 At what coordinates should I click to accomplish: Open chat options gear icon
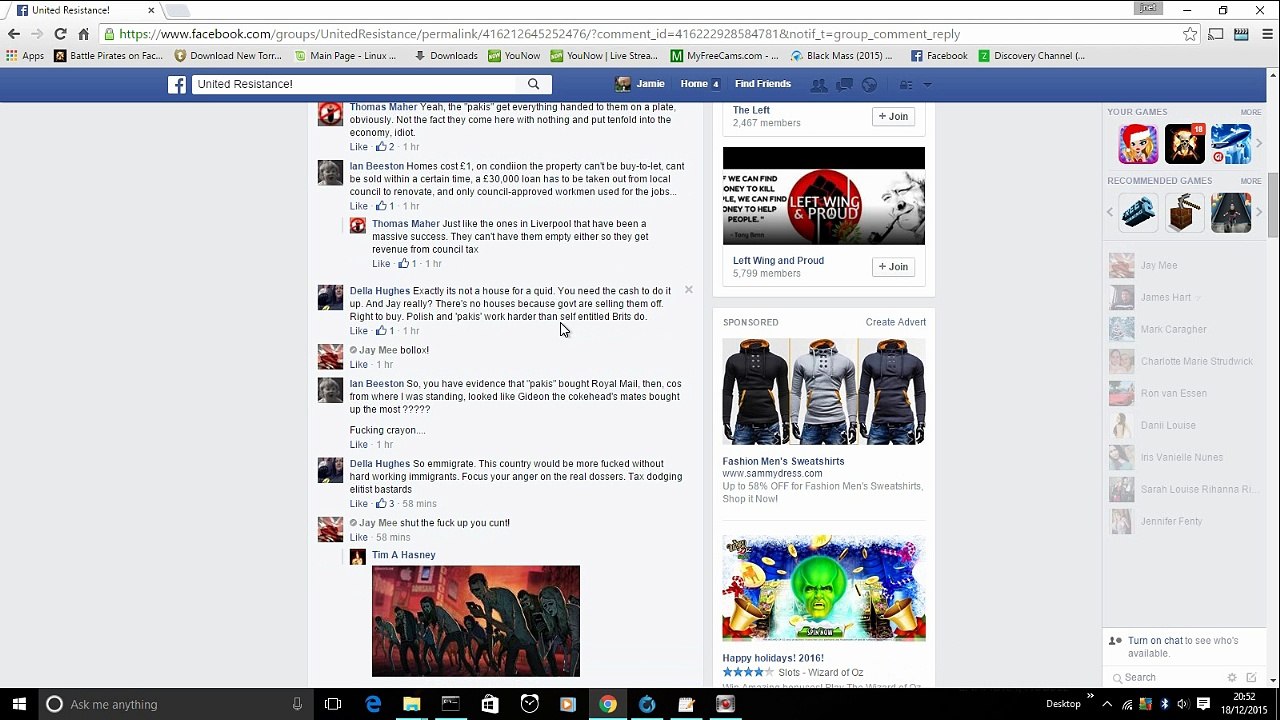[x=1232, y=678]
